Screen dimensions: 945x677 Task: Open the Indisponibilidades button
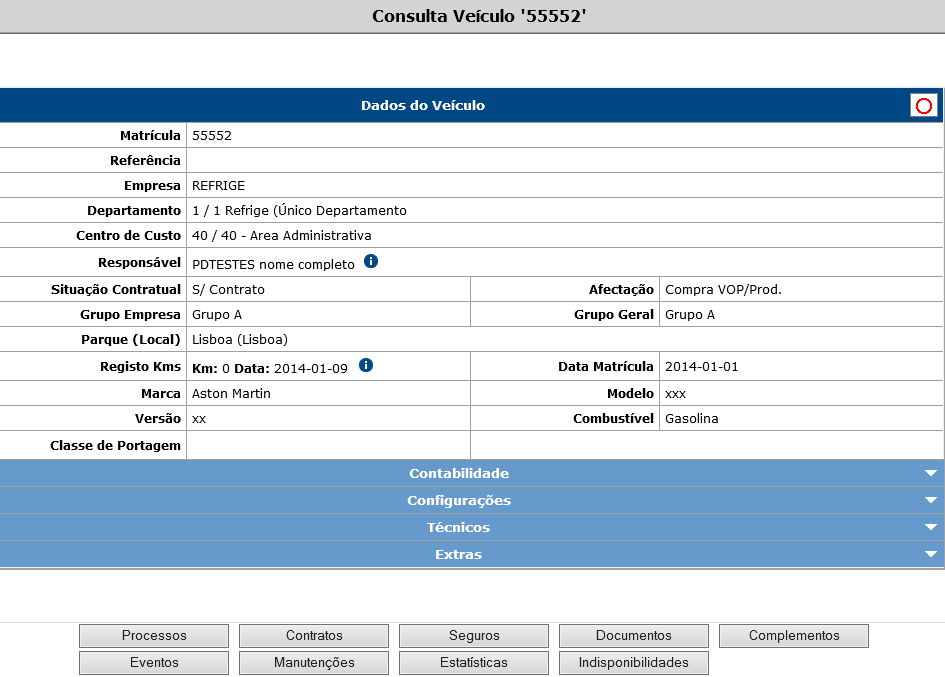[634, 663]
